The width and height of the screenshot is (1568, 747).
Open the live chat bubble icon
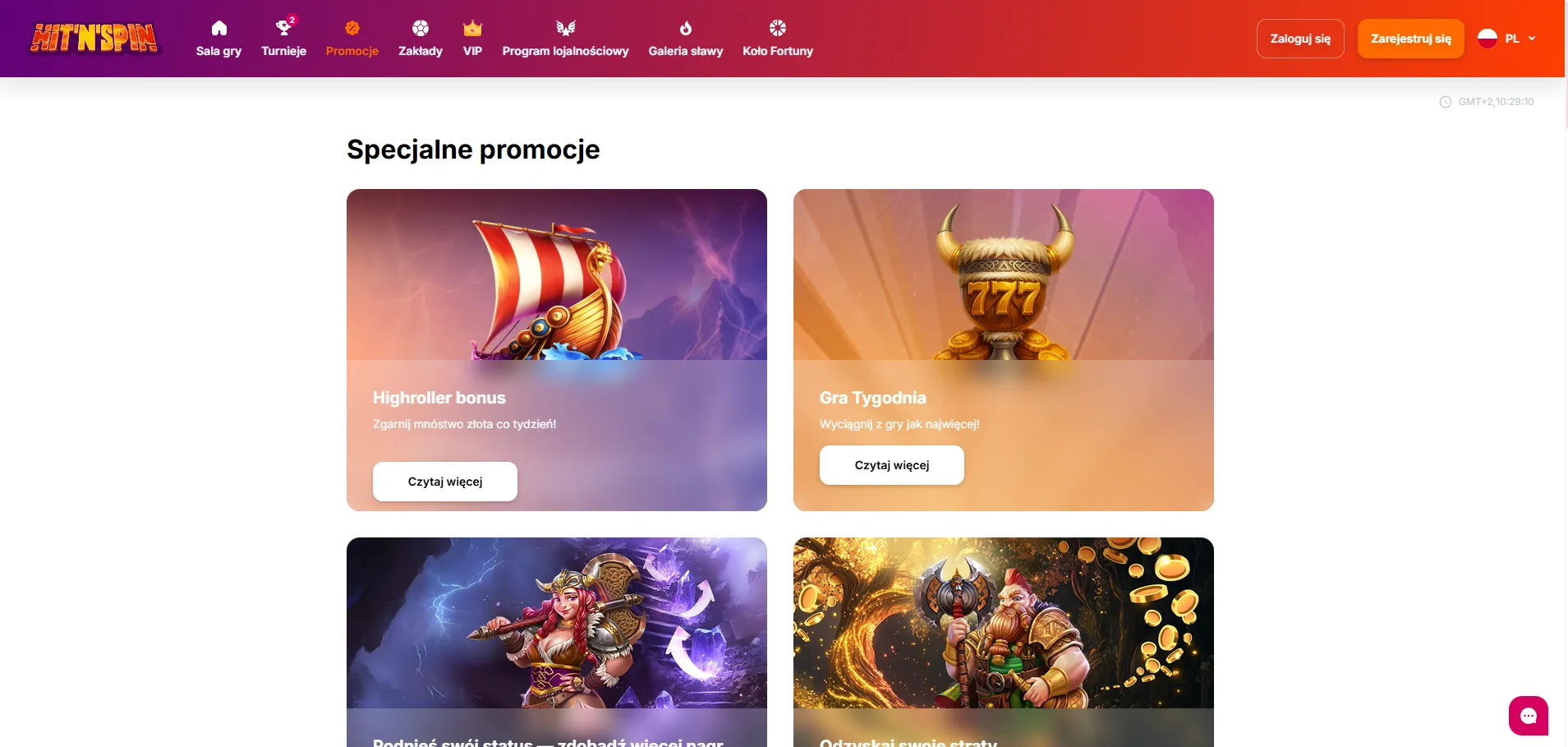(1529, 716)
